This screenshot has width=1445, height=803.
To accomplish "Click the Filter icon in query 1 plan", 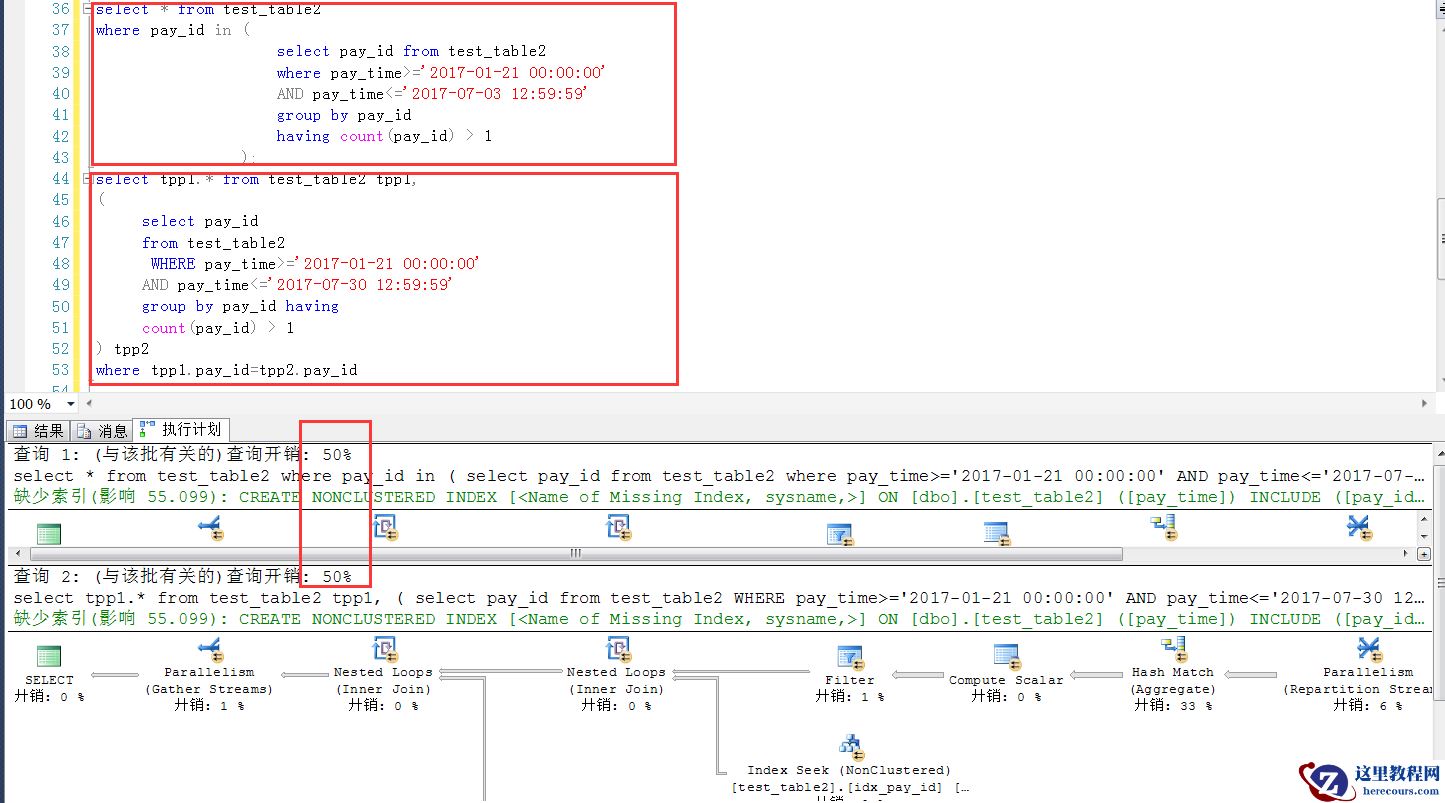I will click(839, 534).
